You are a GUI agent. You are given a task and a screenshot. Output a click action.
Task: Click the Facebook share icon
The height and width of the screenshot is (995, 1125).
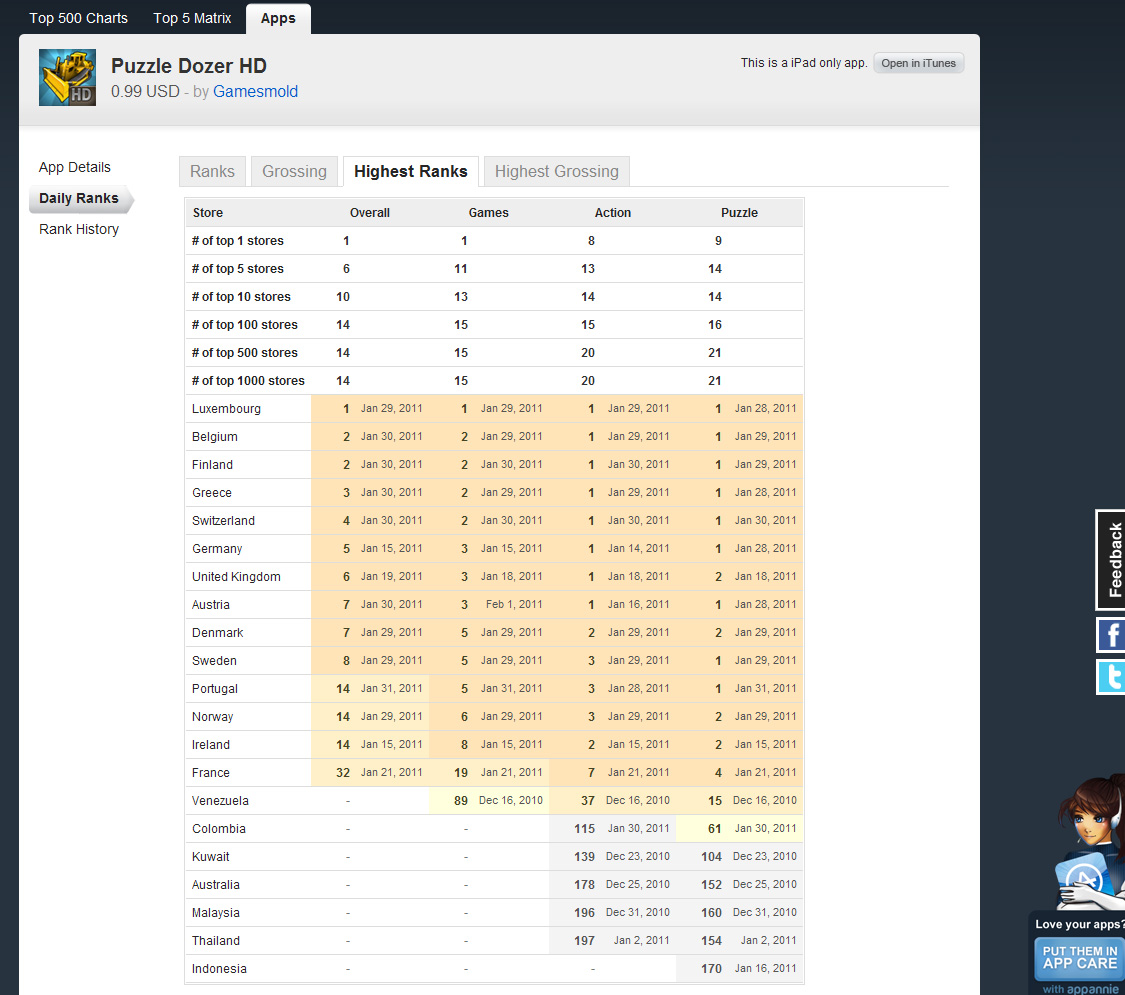tap(1111, 635)
